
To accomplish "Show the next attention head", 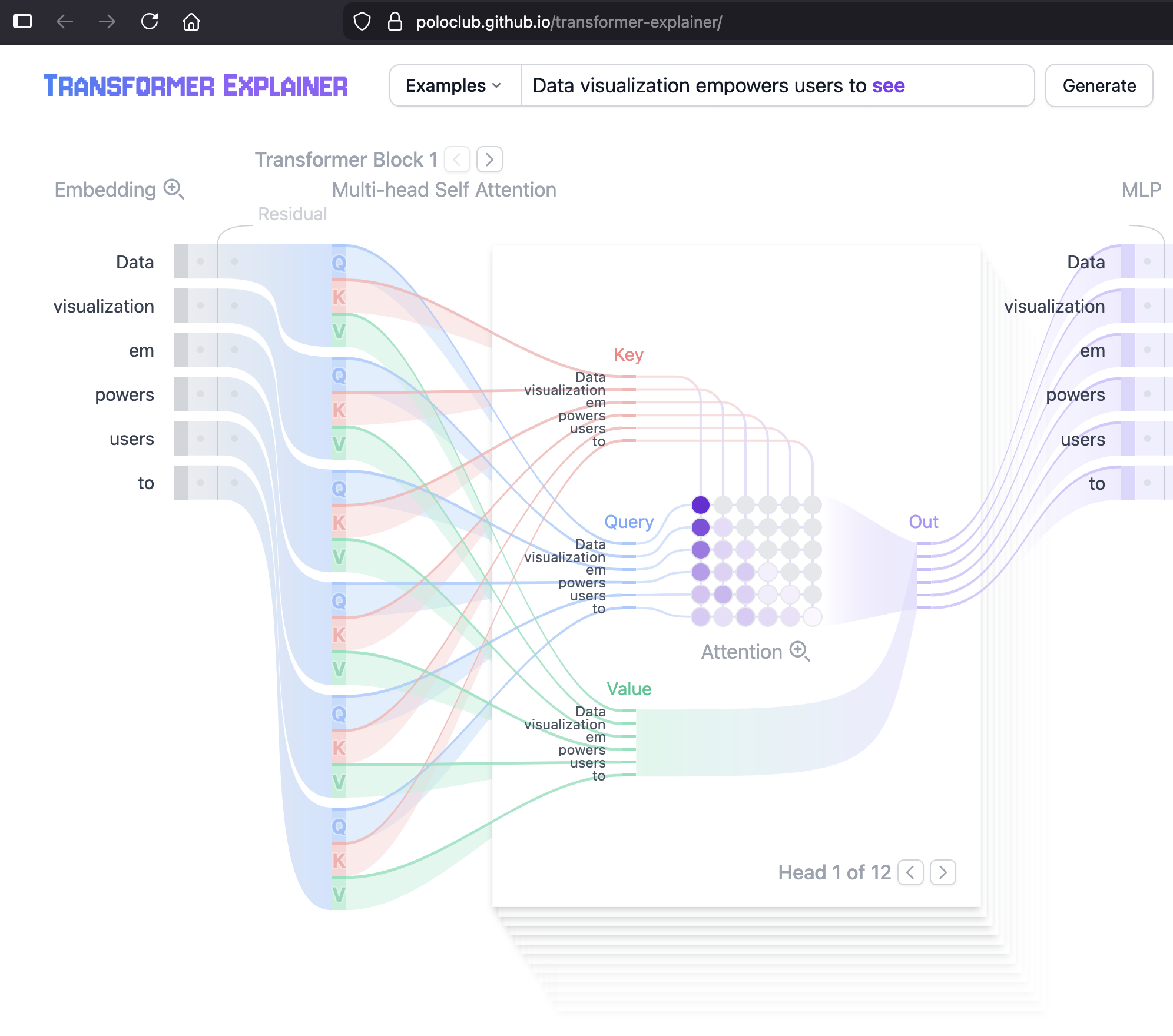I will coord(943,872).
